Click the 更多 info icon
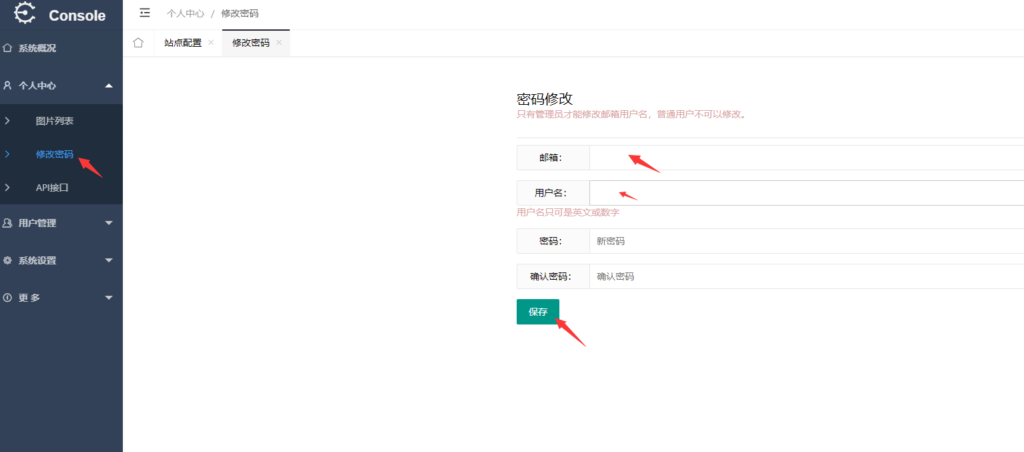This screenshot has width=1024, height=452. (x=8, y=298)
